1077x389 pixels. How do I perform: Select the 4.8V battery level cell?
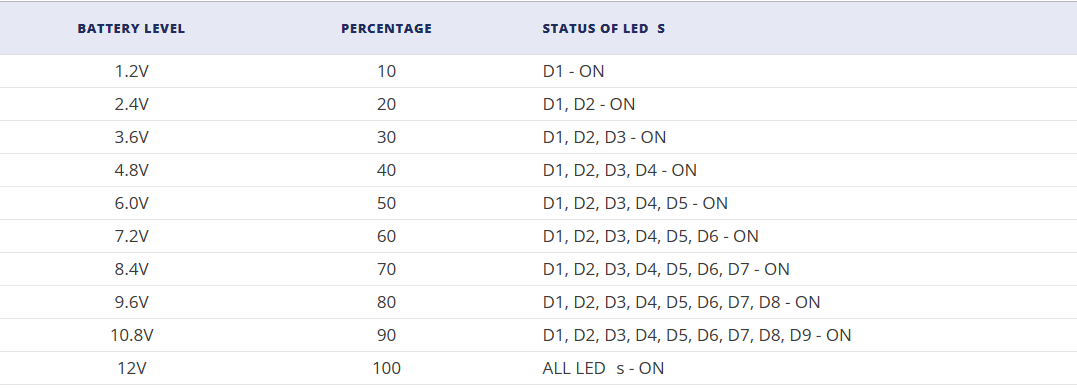131,170
